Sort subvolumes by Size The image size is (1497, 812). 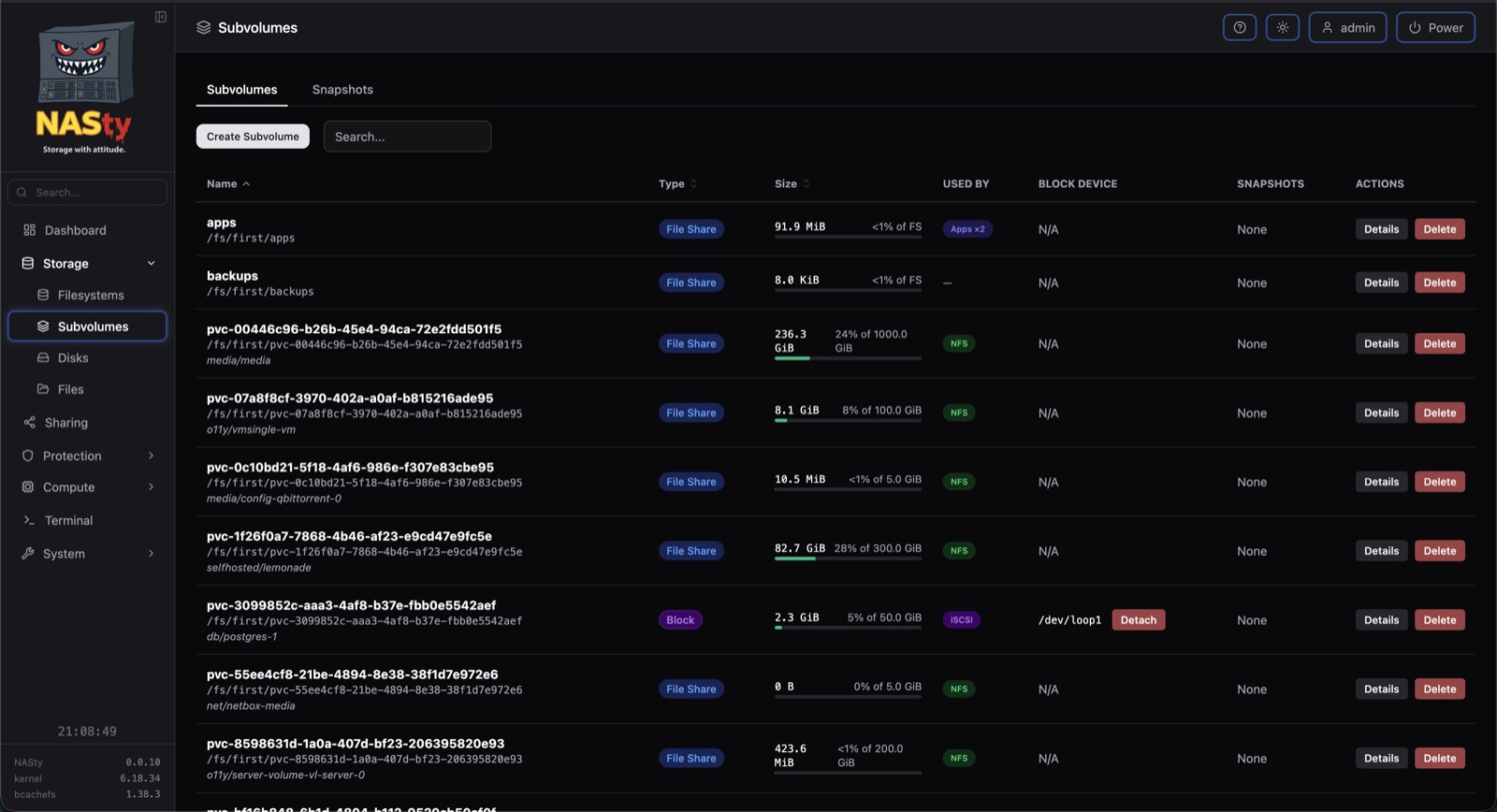coord(792,184)
